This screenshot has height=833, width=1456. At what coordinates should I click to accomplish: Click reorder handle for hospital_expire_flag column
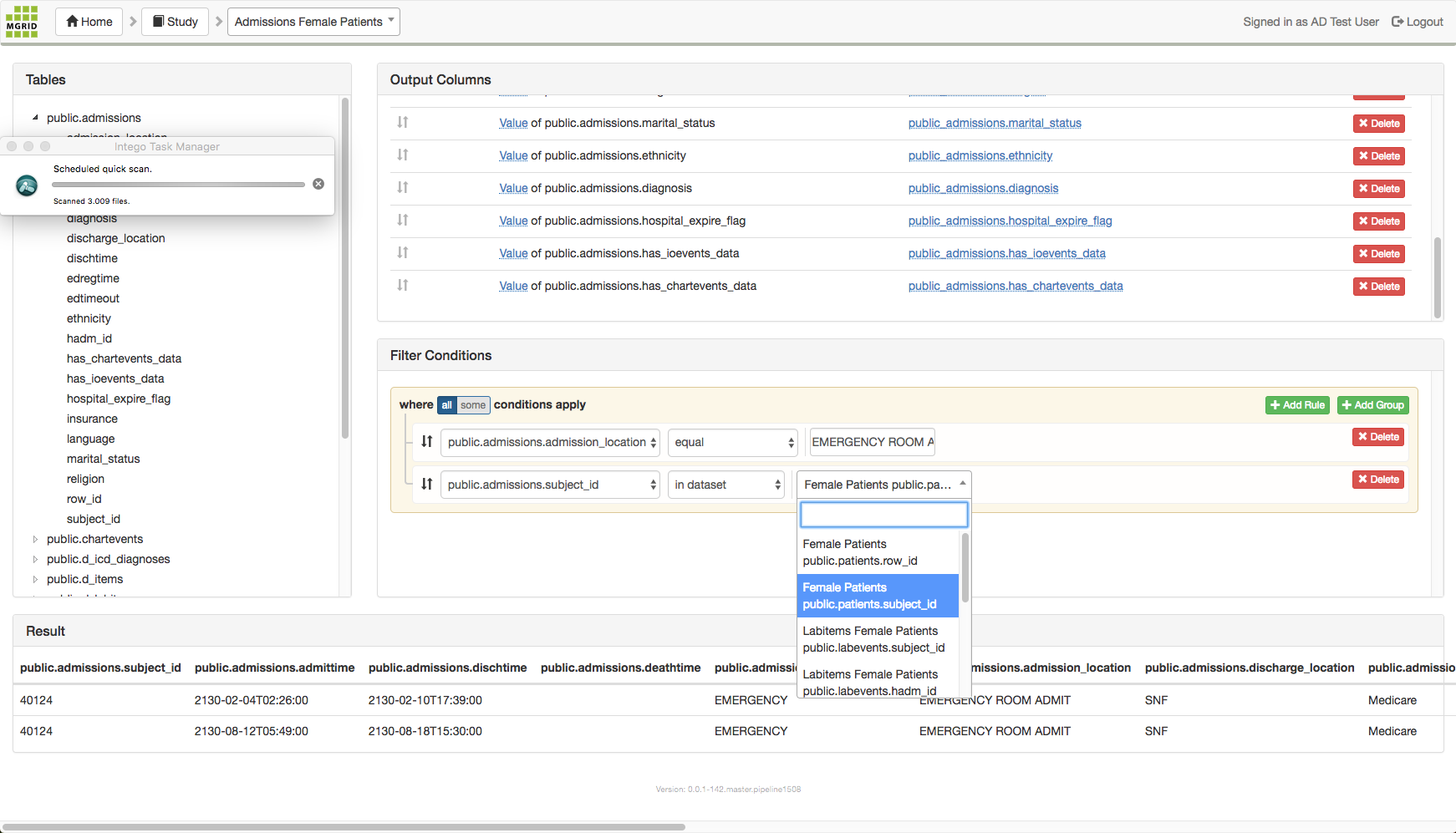[403, 220]
